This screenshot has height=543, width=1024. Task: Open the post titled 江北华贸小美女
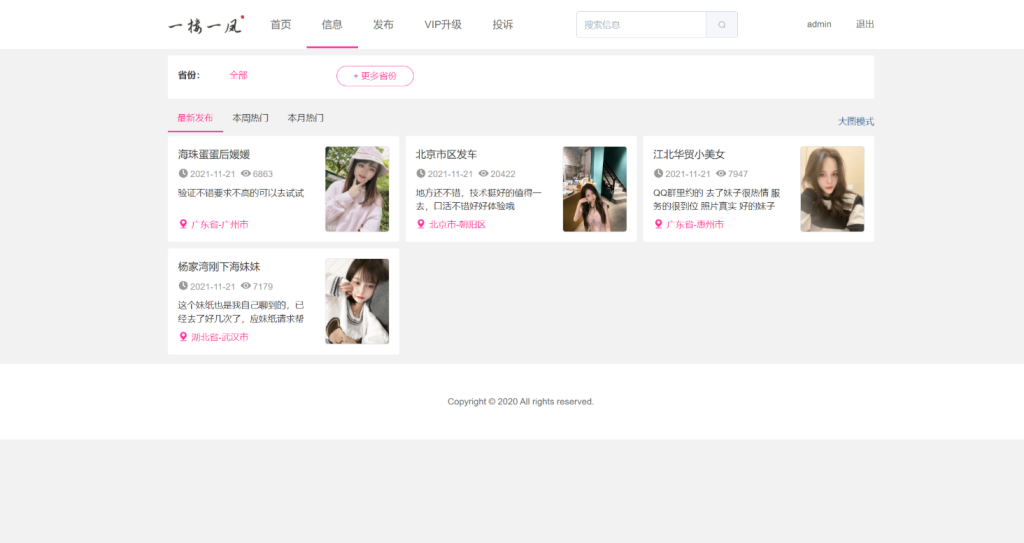689,154
